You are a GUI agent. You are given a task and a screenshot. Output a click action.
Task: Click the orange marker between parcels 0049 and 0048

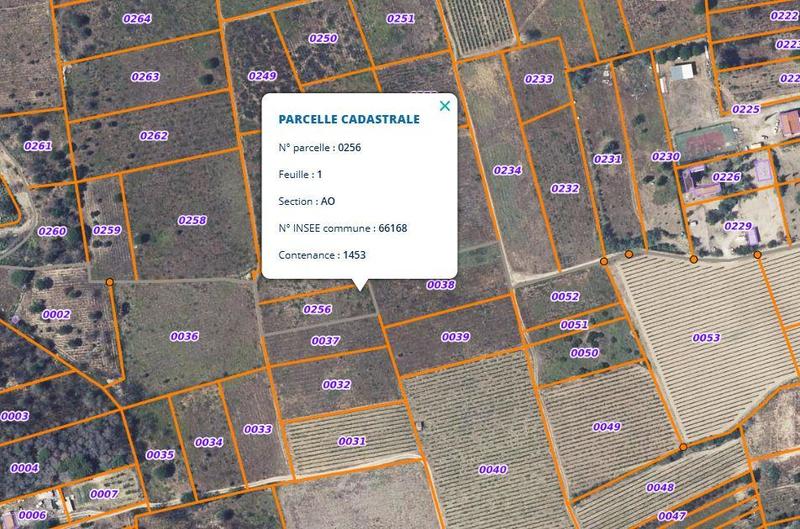pos(683,447)
